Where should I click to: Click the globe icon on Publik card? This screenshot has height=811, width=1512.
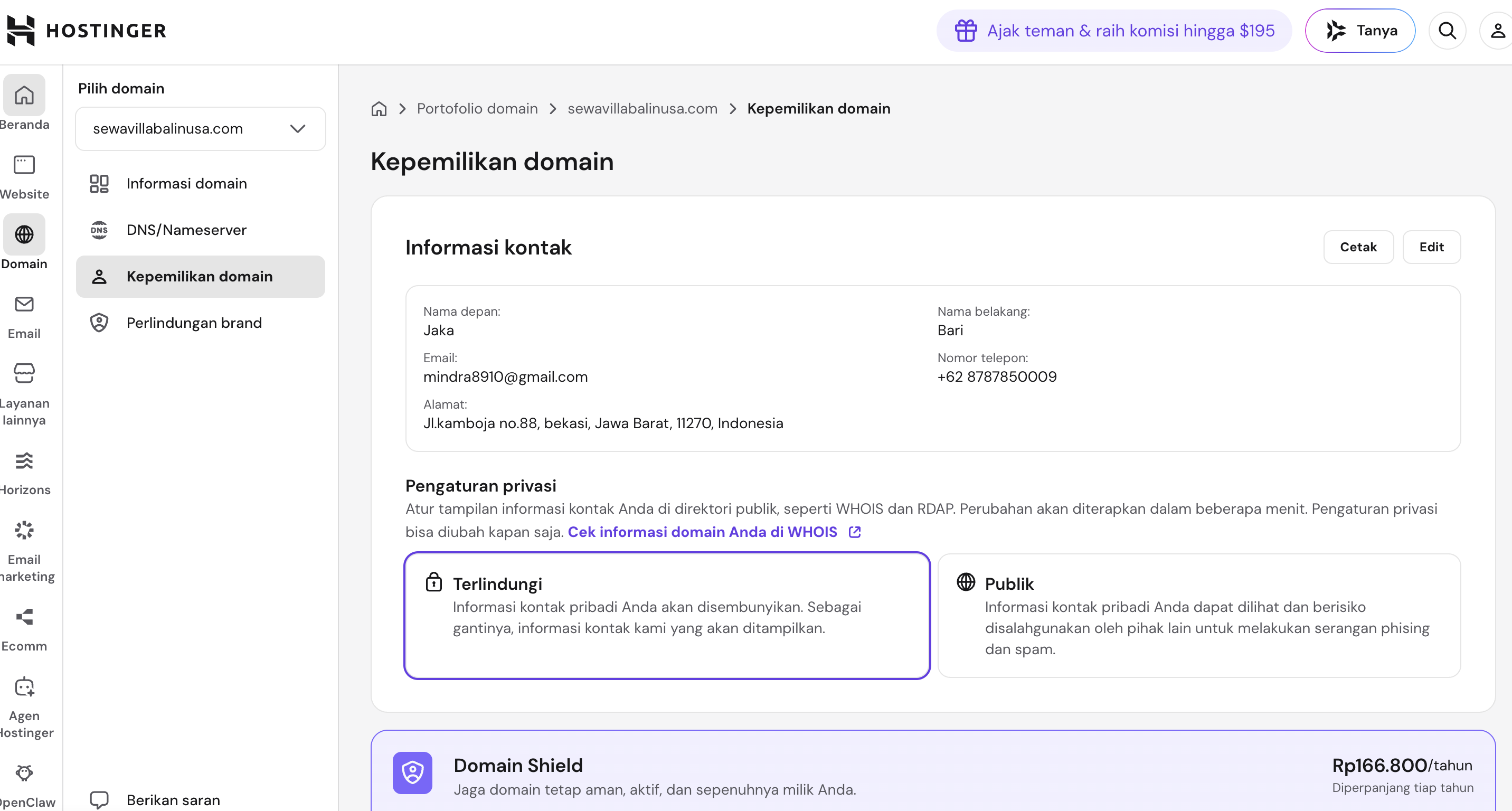(x=966, y=582)
